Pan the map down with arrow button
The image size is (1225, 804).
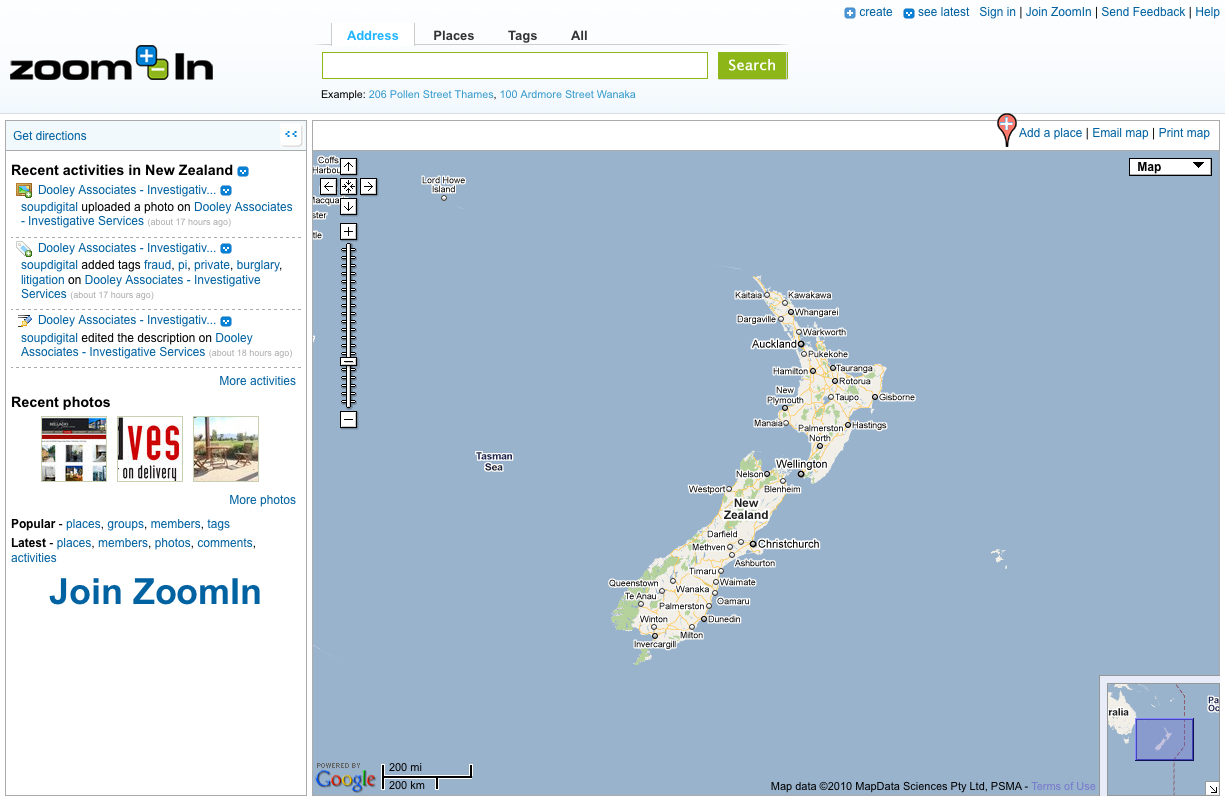click(x=348, y=206)
